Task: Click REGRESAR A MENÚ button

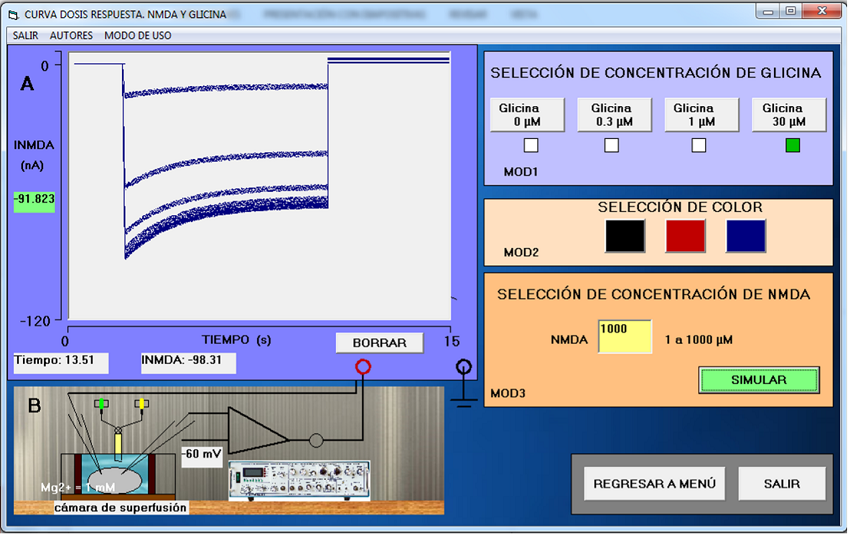Action: (654, 484)
